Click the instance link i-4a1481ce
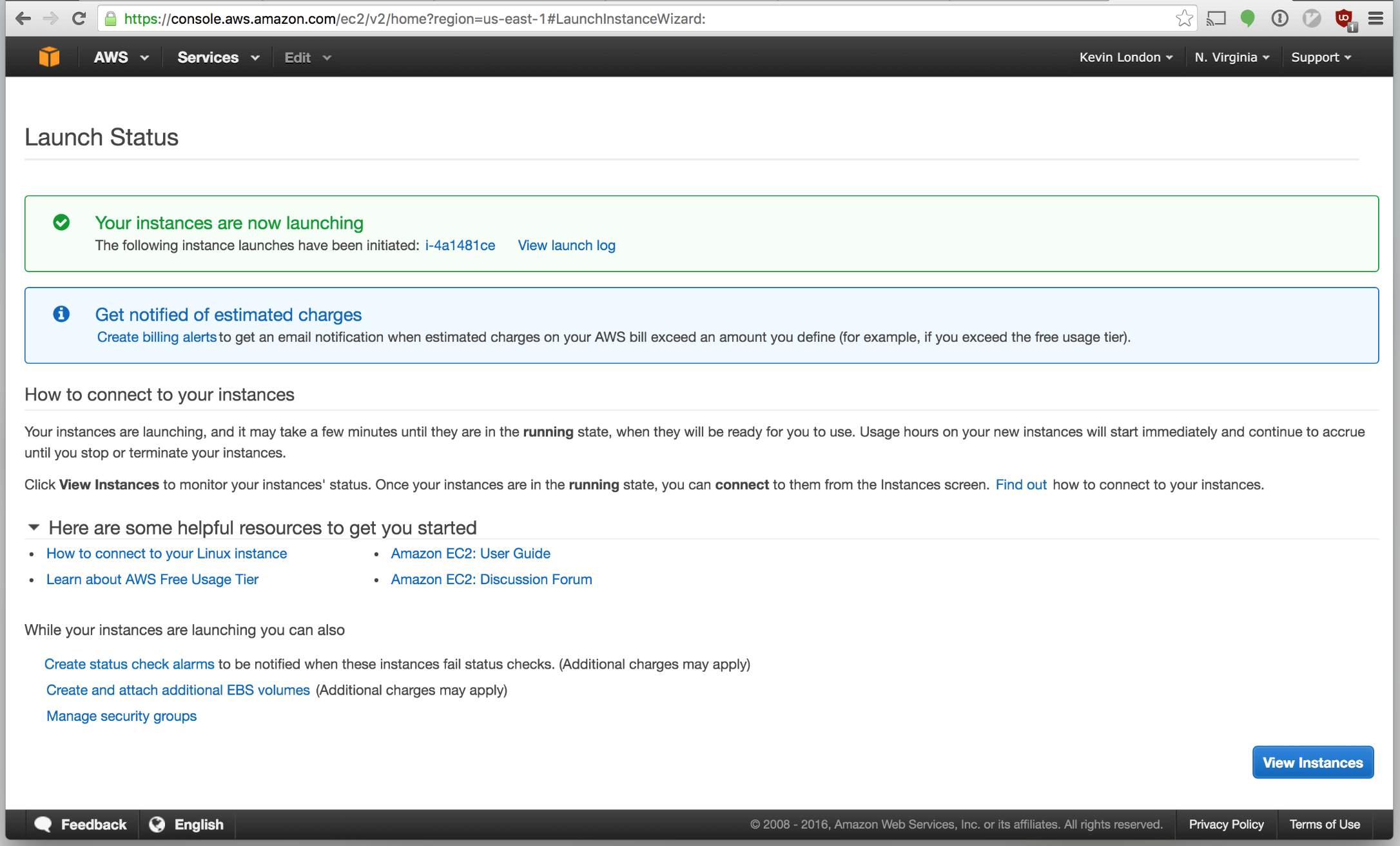1400x846 pixels. click(459, 244)
